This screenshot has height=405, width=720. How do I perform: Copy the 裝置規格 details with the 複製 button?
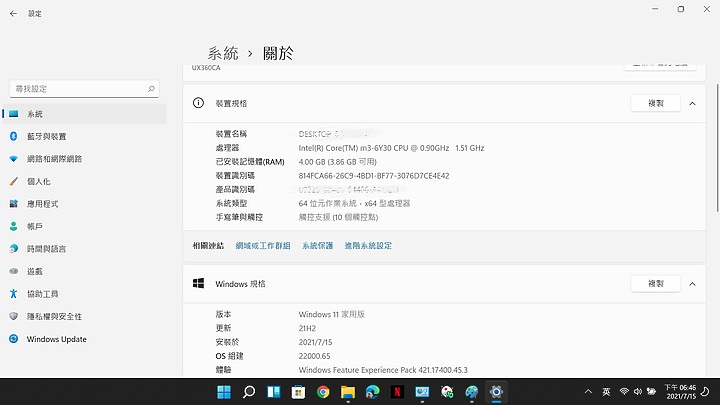pos(655,103)
